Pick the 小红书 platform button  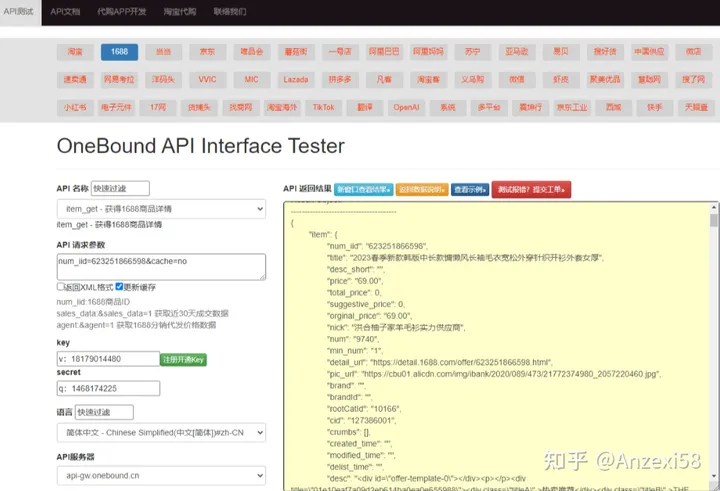(75, 107)
